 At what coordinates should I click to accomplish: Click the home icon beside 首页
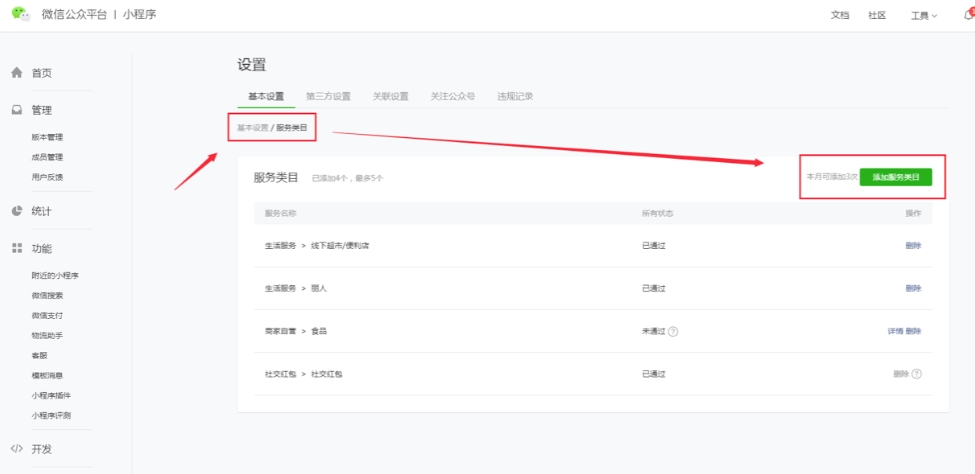point(16,73)
